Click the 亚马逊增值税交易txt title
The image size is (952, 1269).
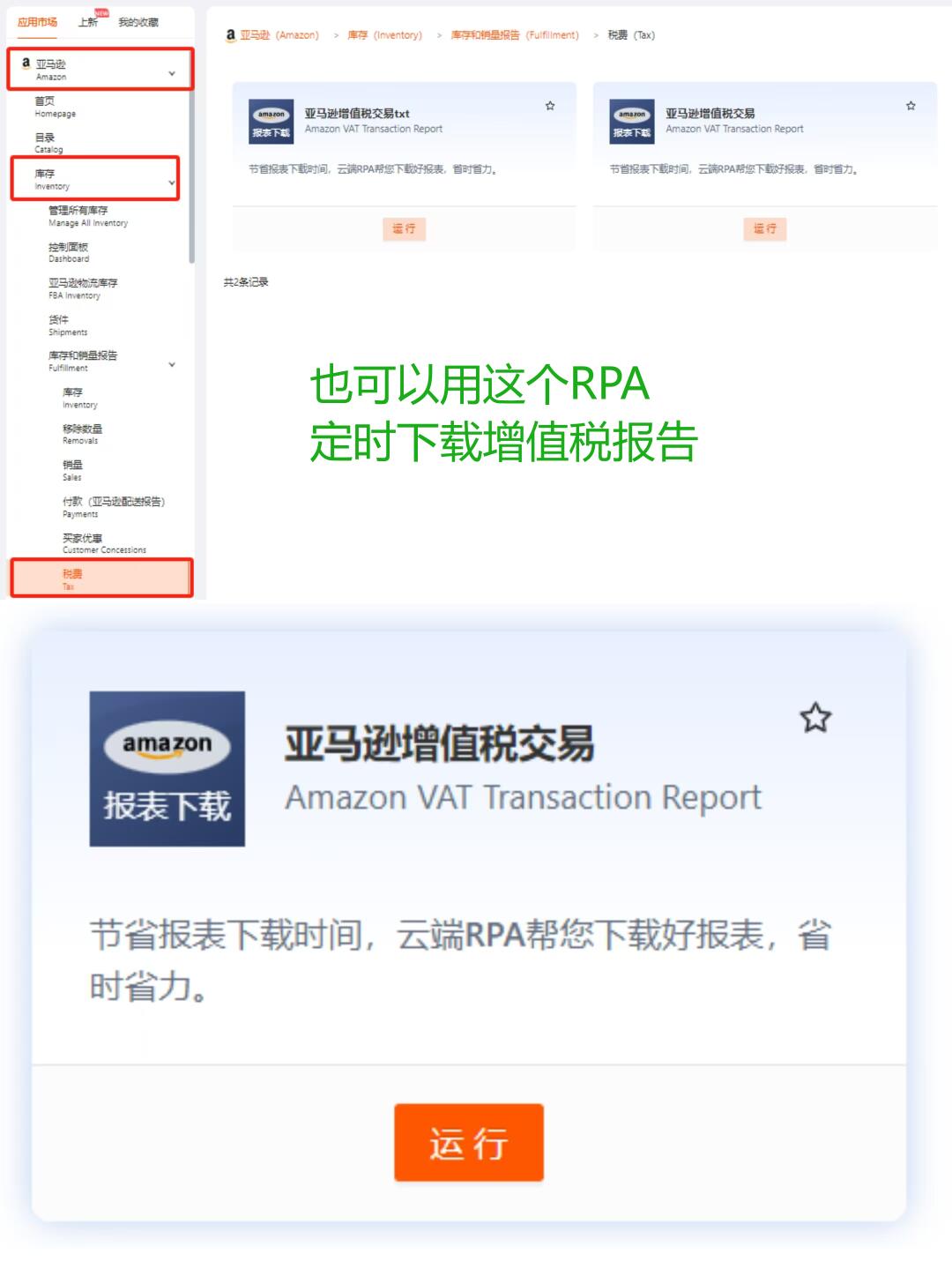pos(357,113)
